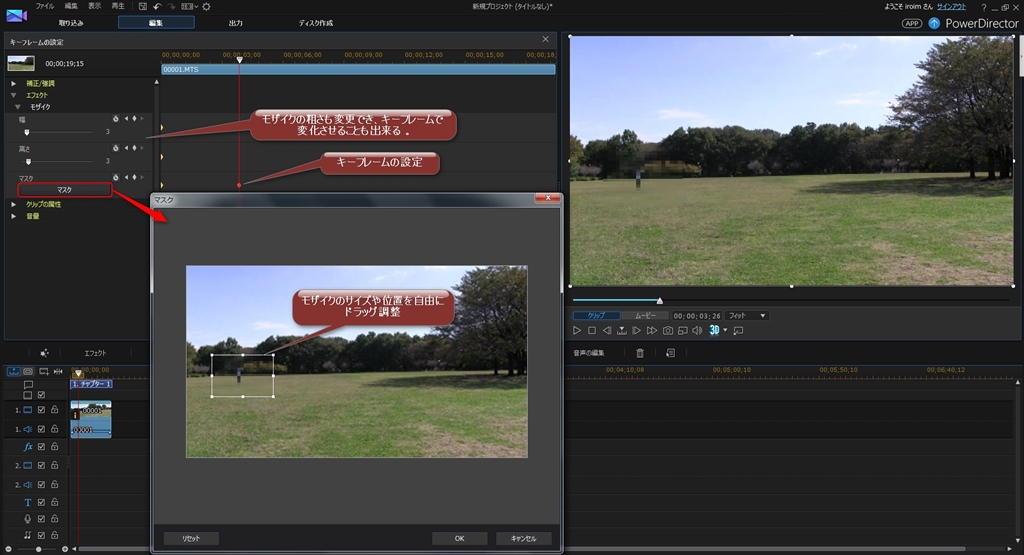Toggle the lock on video track 1

(54, 410)
